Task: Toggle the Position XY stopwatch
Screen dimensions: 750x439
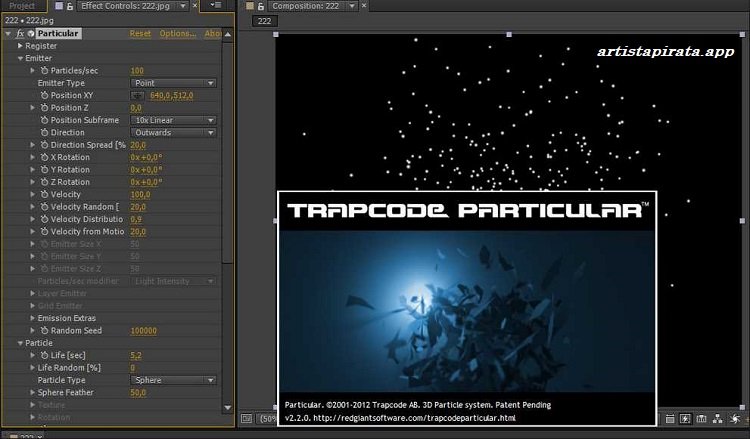Action: [44, 95]
